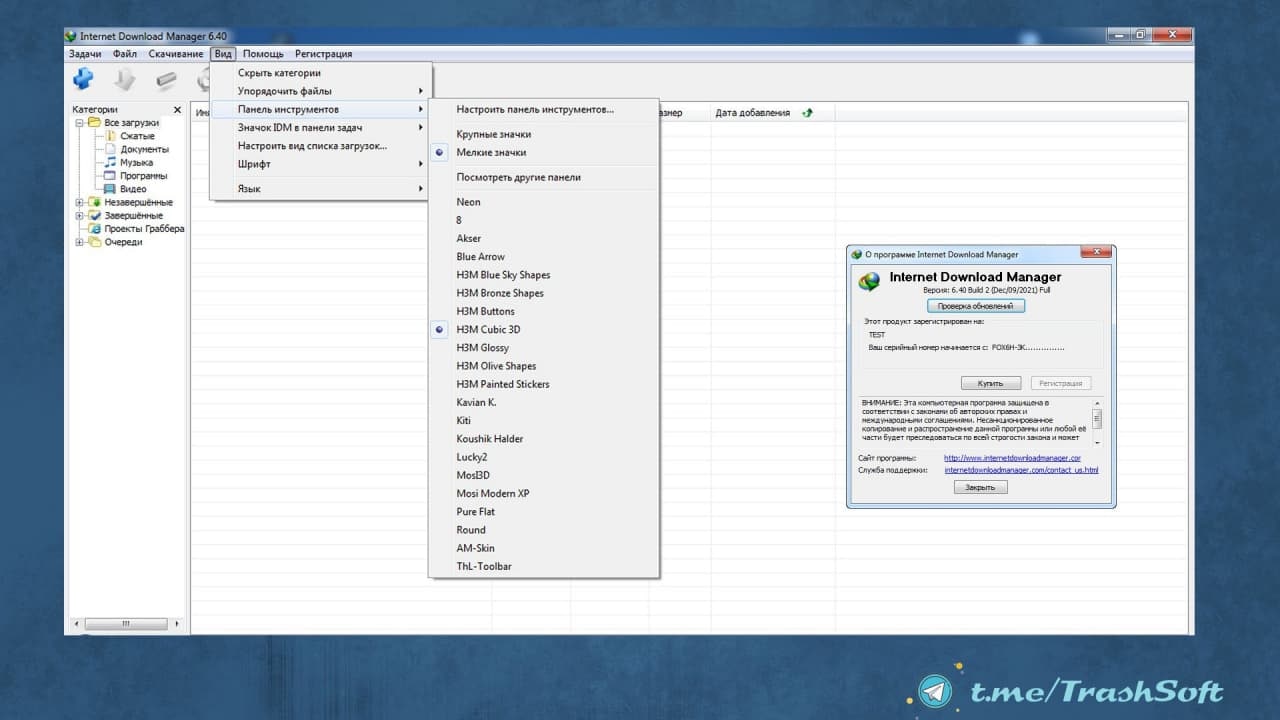
Task: Open the internetdownloadmanager.com website link
Action: pyautogui.click(x=1012, y=458)
